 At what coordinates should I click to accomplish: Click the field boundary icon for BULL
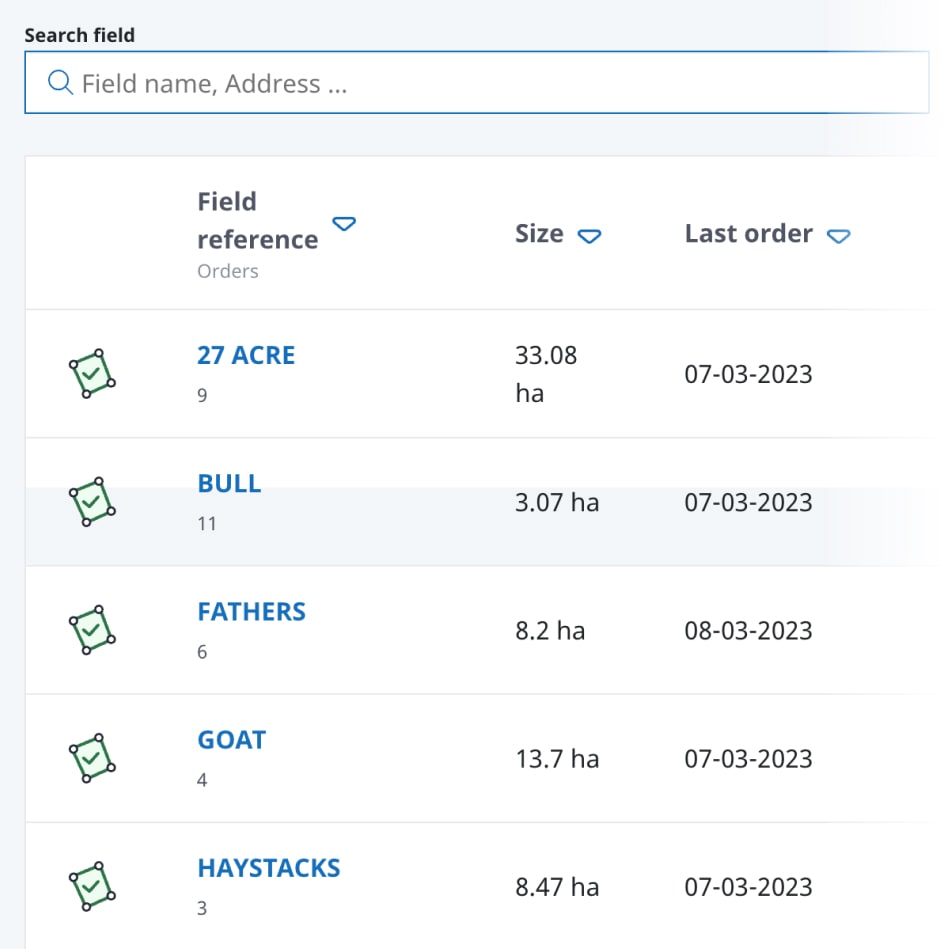(92, 502)
